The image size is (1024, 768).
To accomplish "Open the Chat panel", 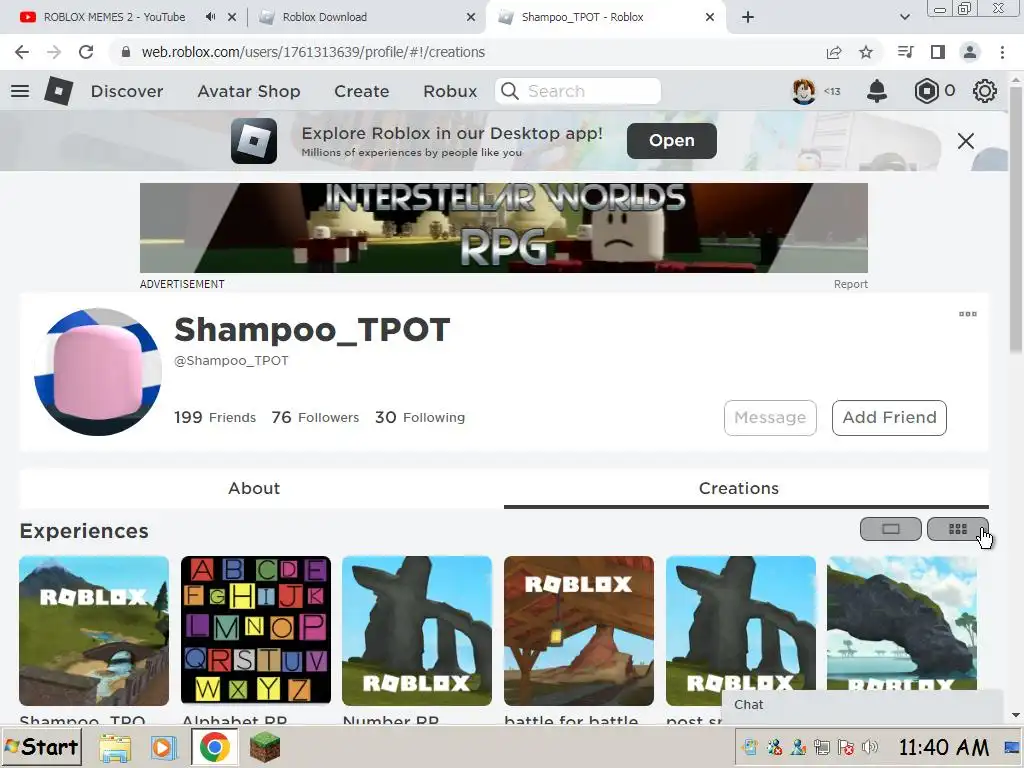I will [862, 705].
